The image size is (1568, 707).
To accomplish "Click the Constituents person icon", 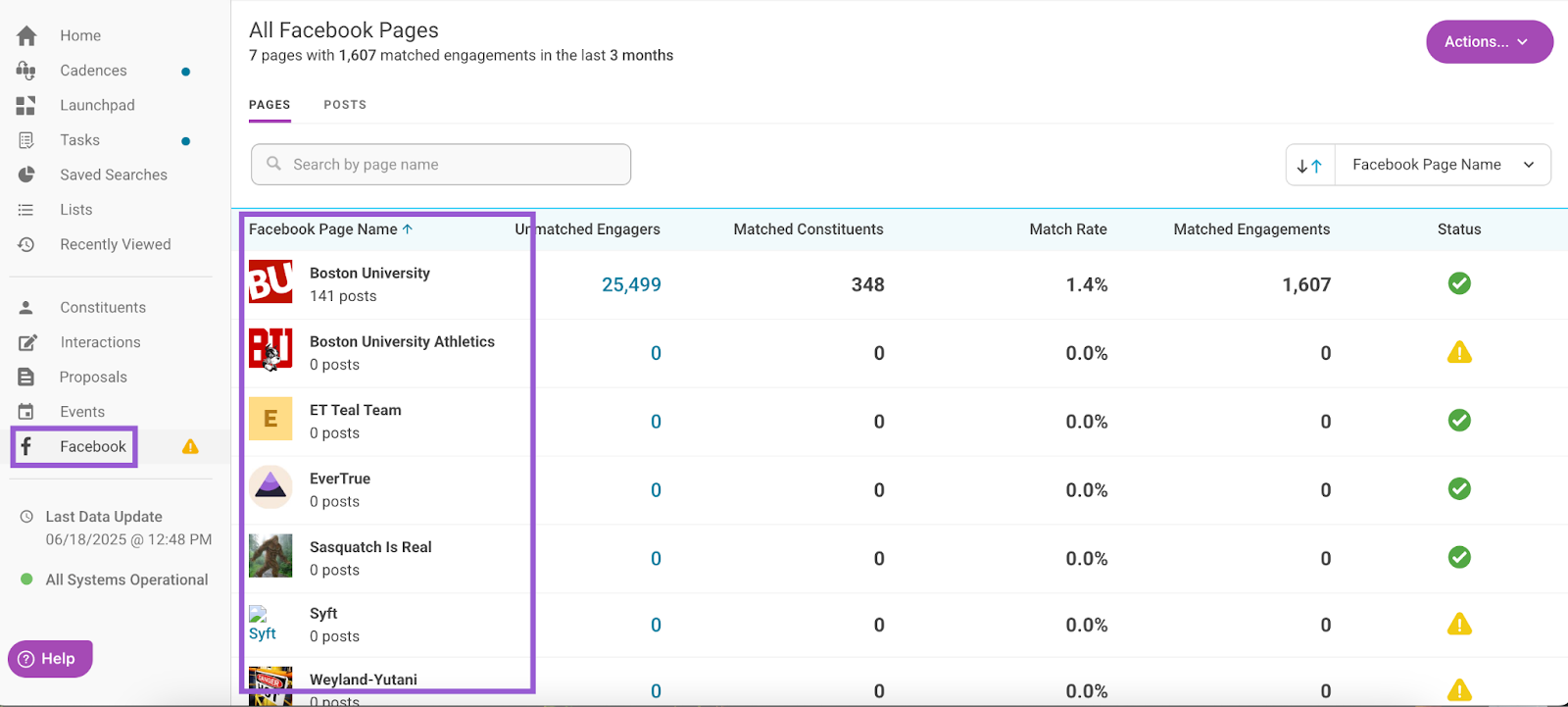I will point(26,307).
